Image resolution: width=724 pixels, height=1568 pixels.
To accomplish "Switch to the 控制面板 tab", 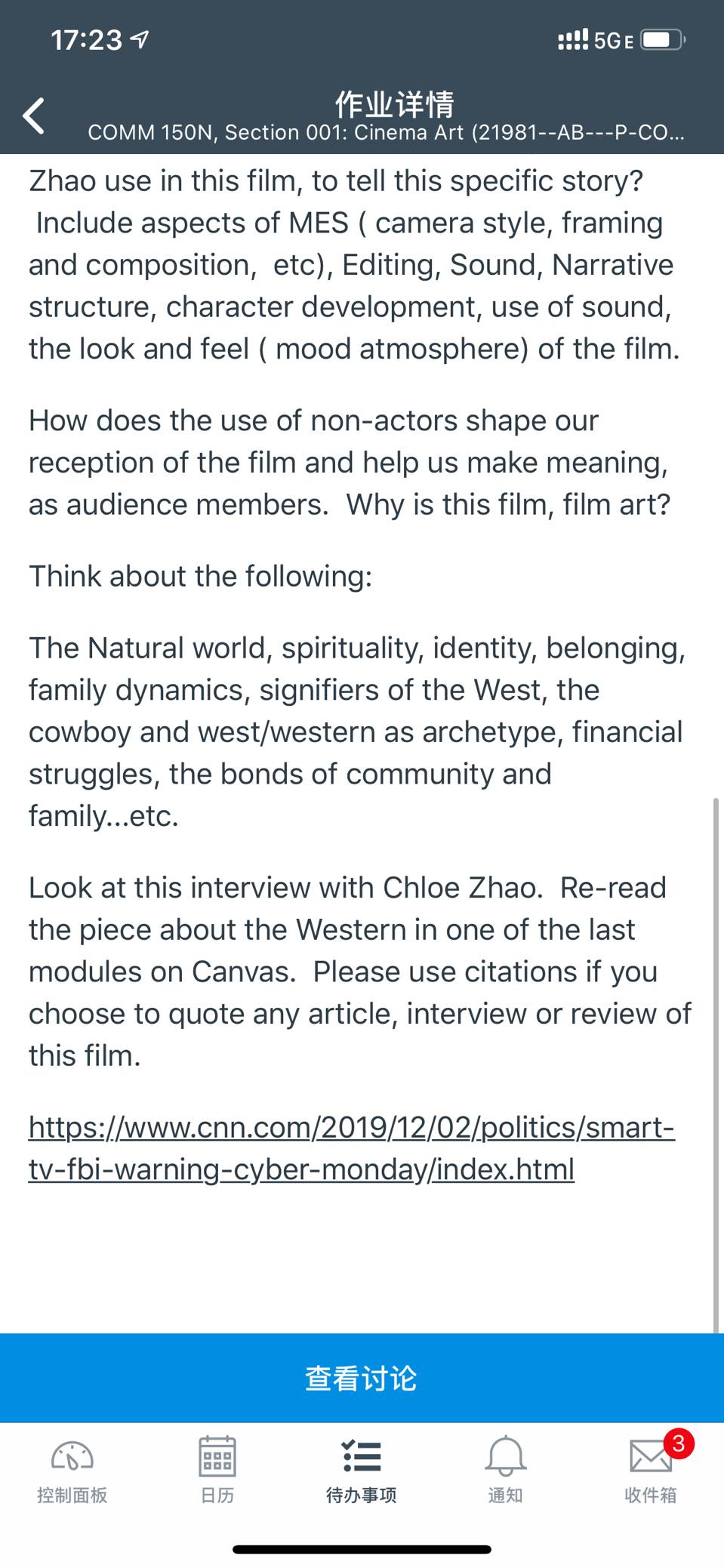I will point(72,1495).
